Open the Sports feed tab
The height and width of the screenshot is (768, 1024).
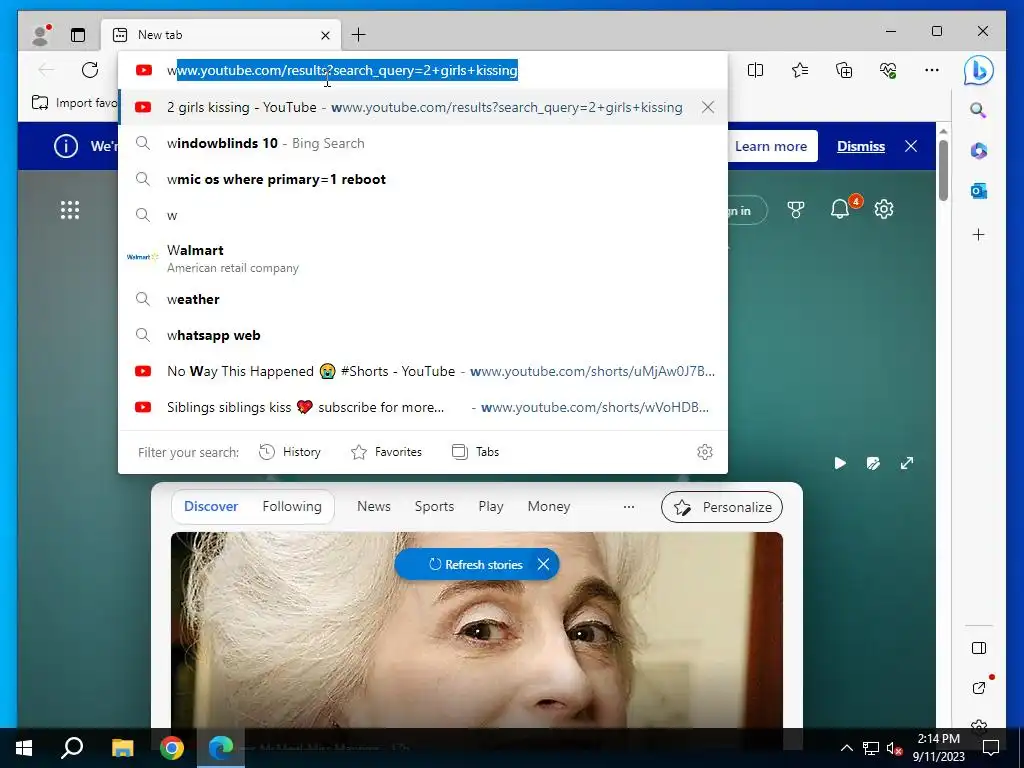(x=434, y=506)
